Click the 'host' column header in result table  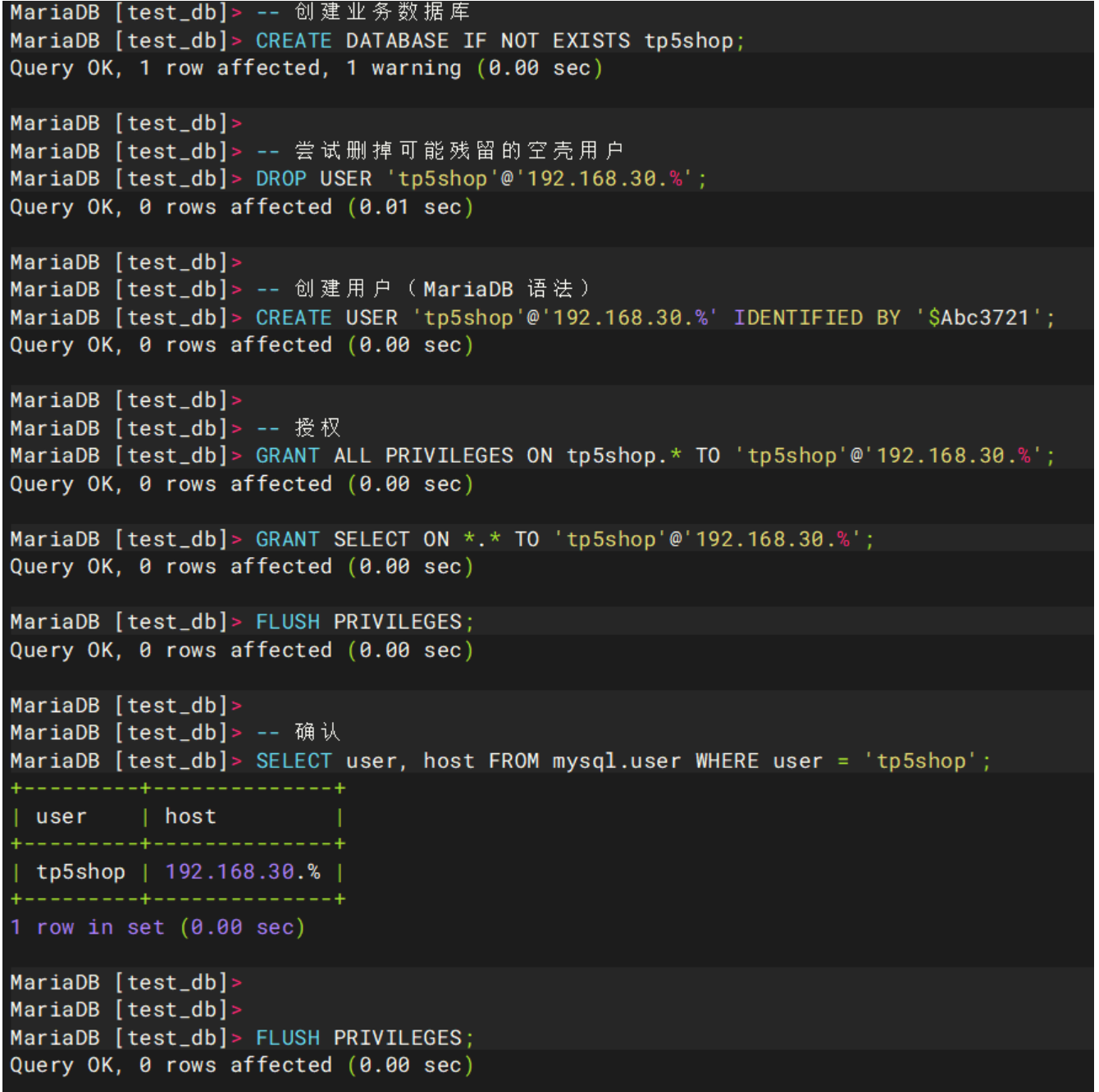[x=190, y=816]
